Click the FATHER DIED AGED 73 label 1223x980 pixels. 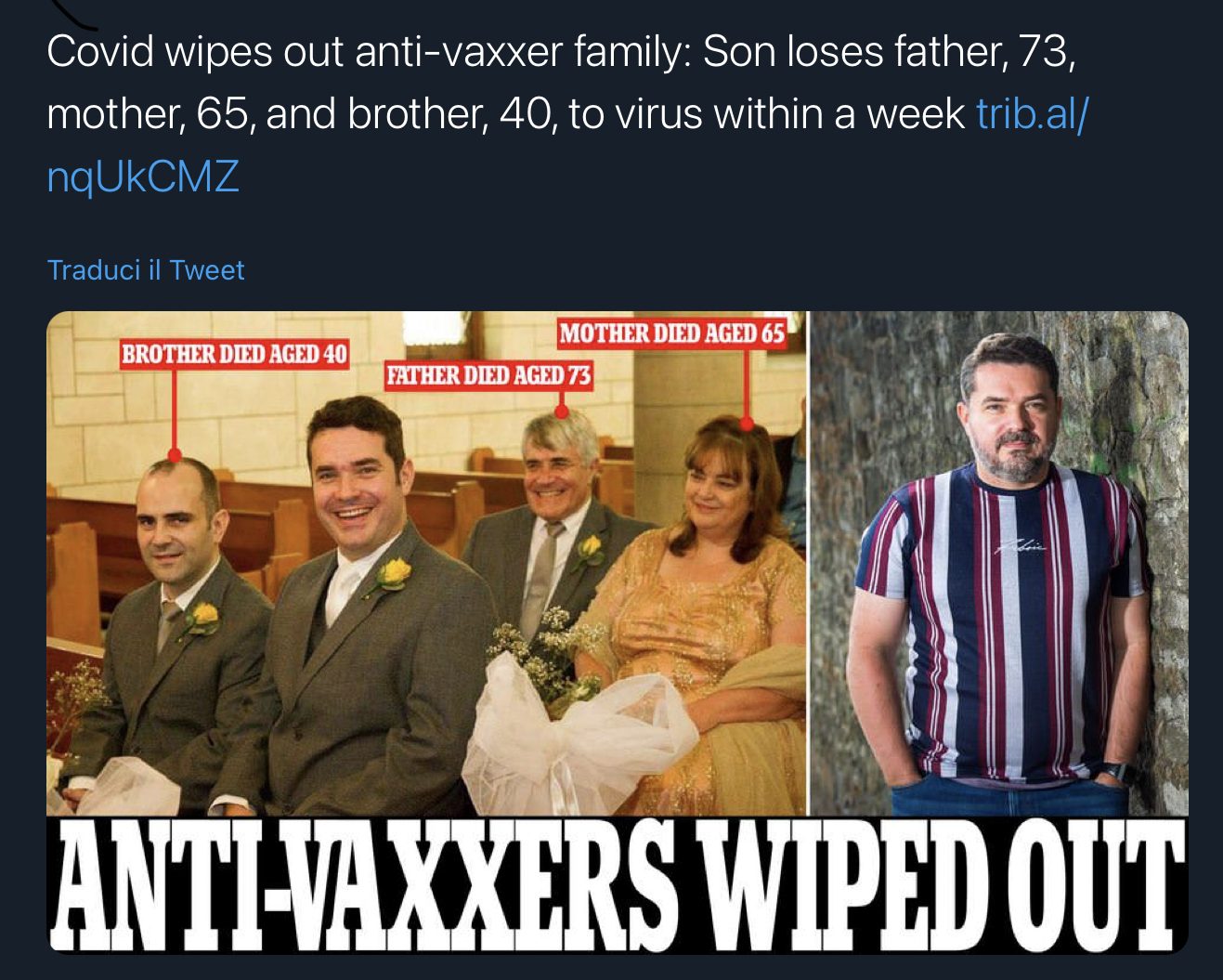(x=488, y=375)
